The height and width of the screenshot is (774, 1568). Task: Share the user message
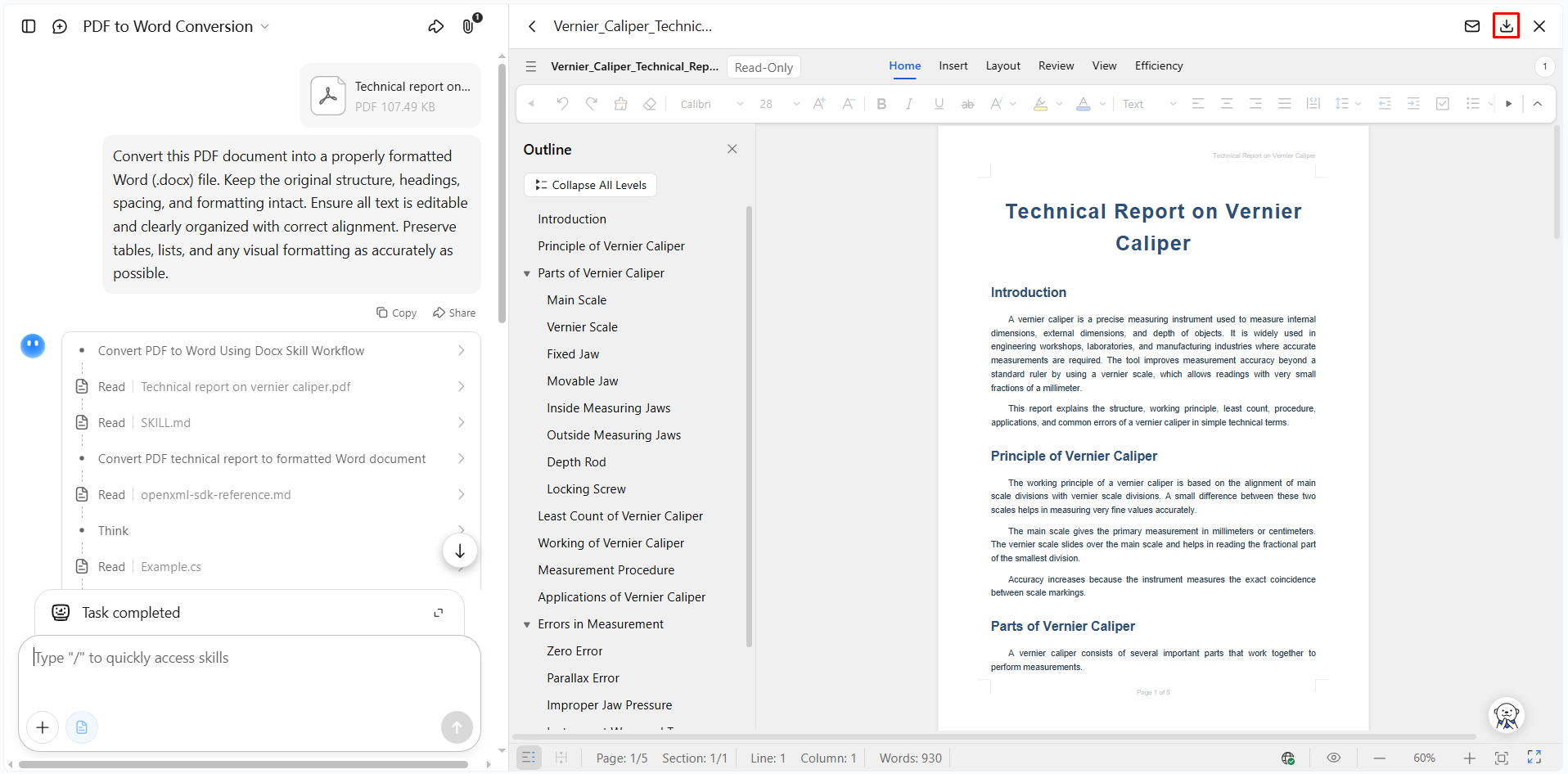click(454, 313)
